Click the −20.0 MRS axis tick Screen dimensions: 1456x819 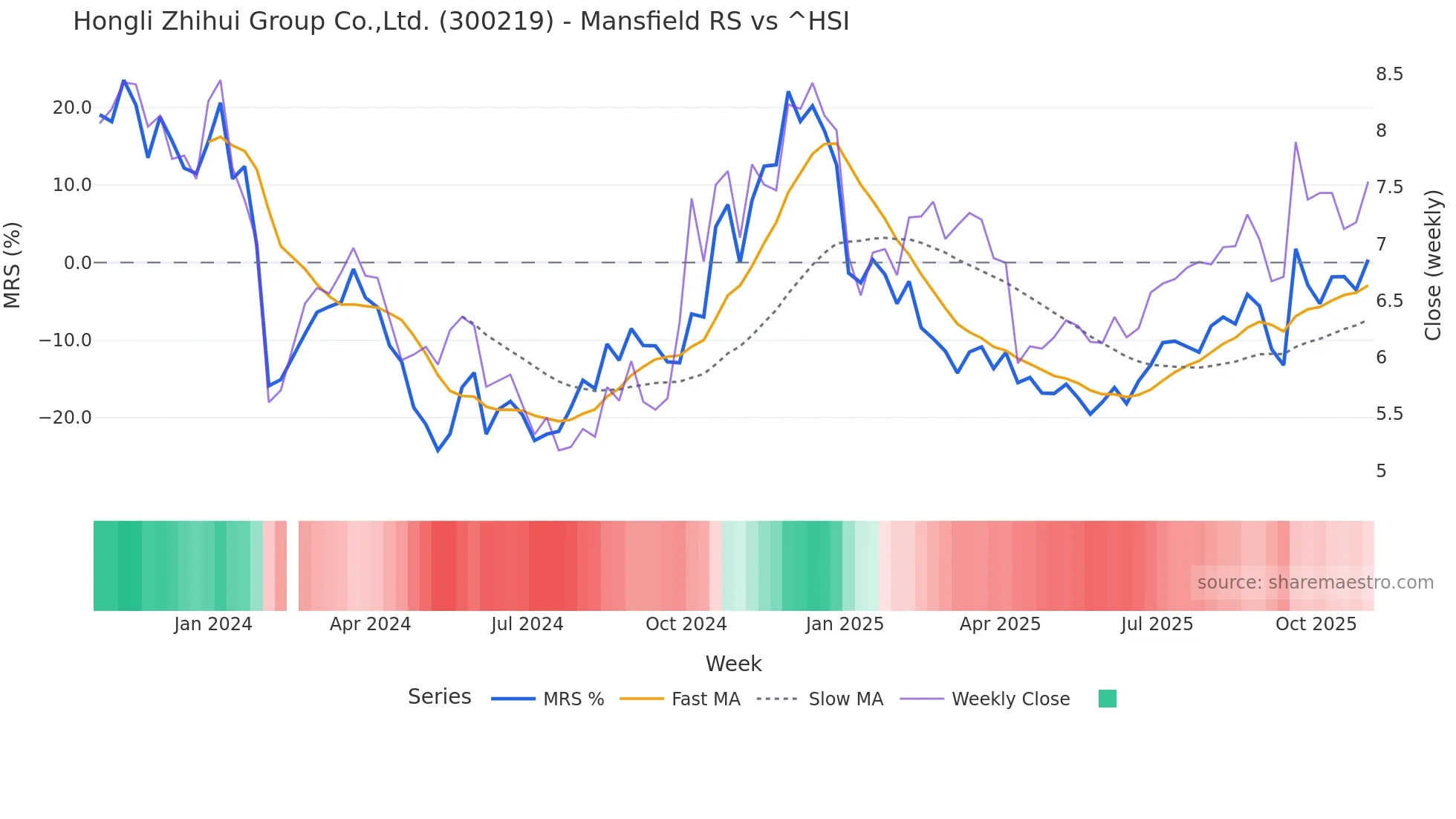65,418
